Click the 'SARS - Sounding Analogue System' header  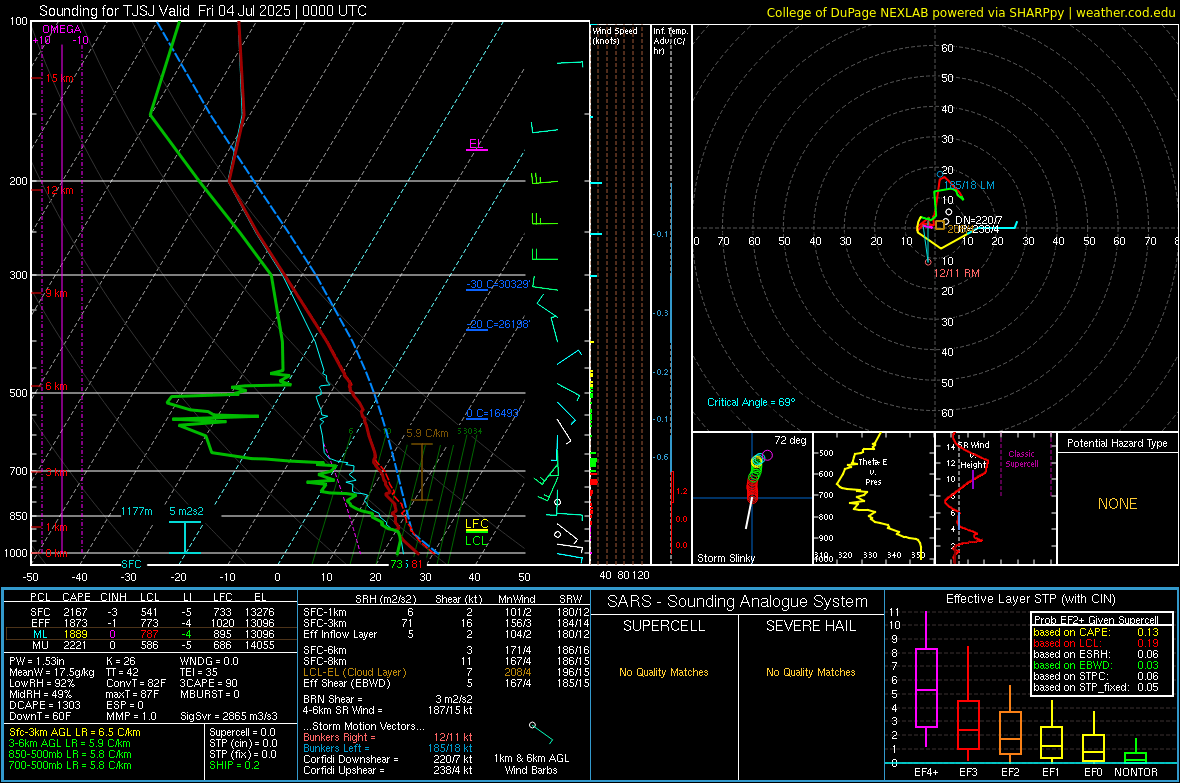click(738, 602)
